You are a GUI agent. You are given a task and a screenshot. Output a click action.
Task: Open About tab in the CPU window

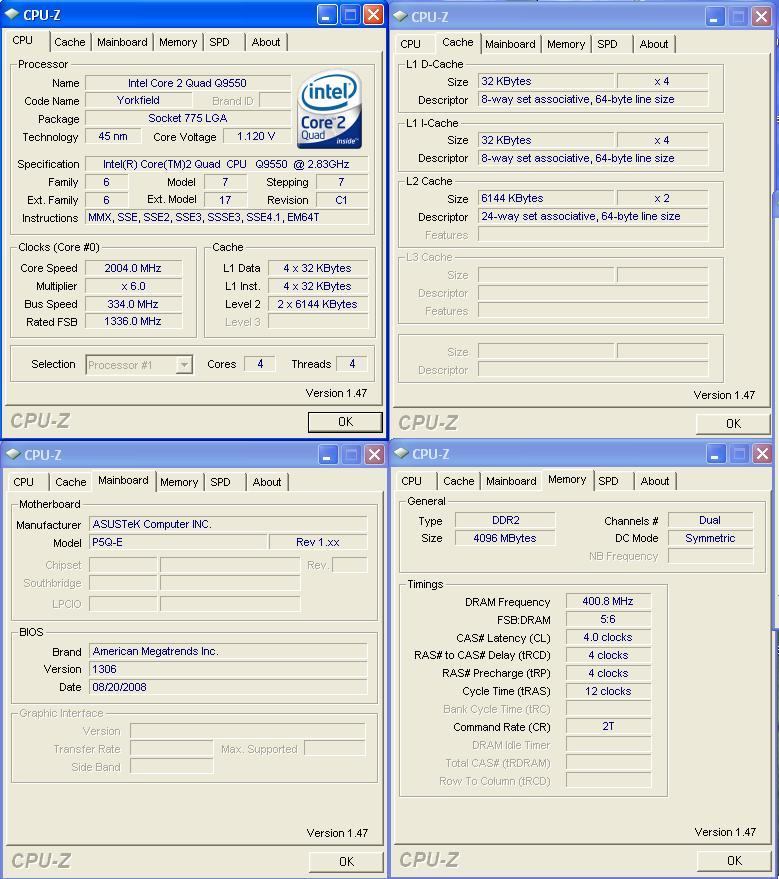(266, 42)
